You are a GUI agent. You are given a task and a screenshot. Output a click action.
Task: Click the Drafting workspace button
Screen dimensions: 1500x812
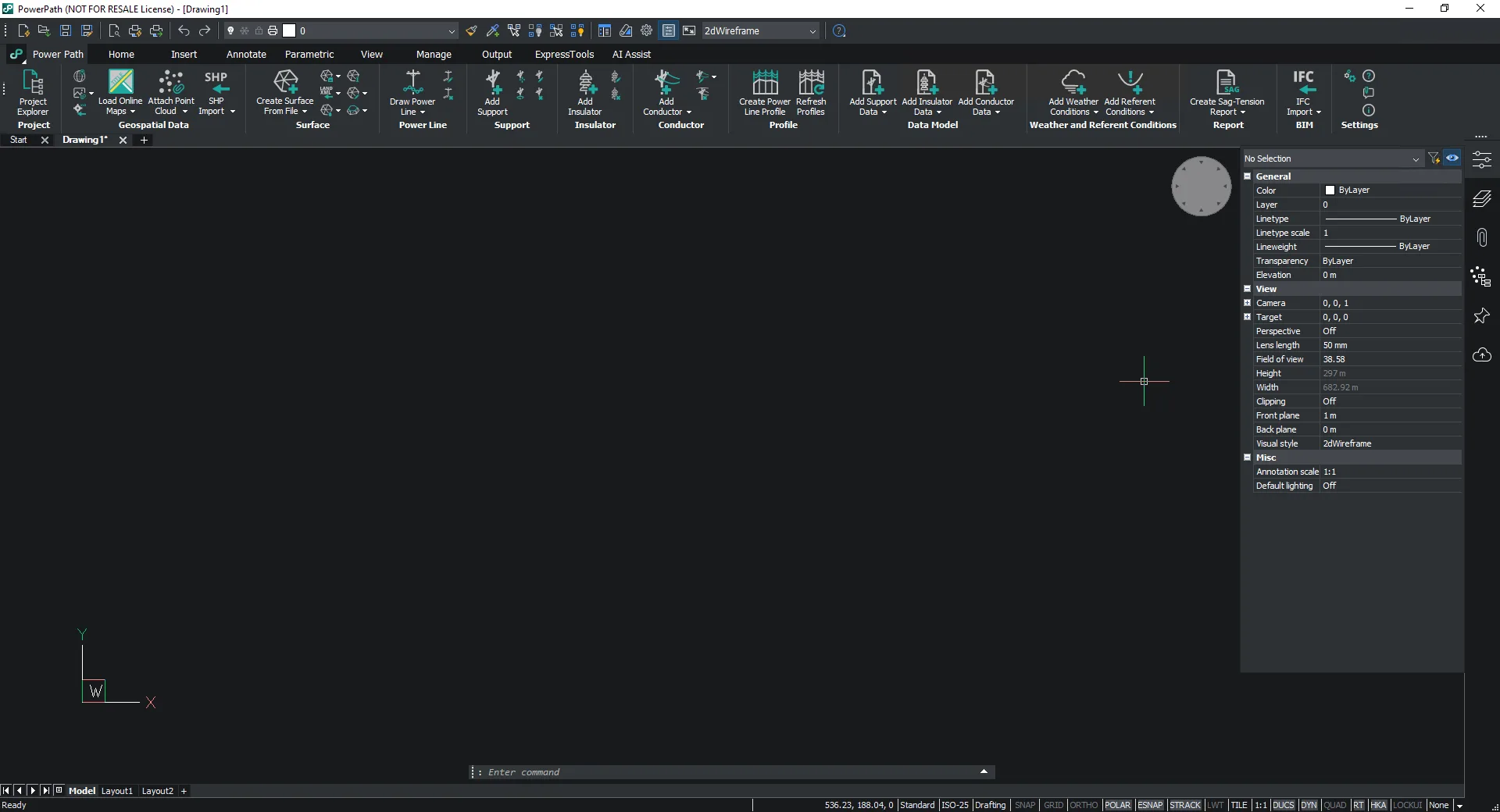tap(991, 805)
